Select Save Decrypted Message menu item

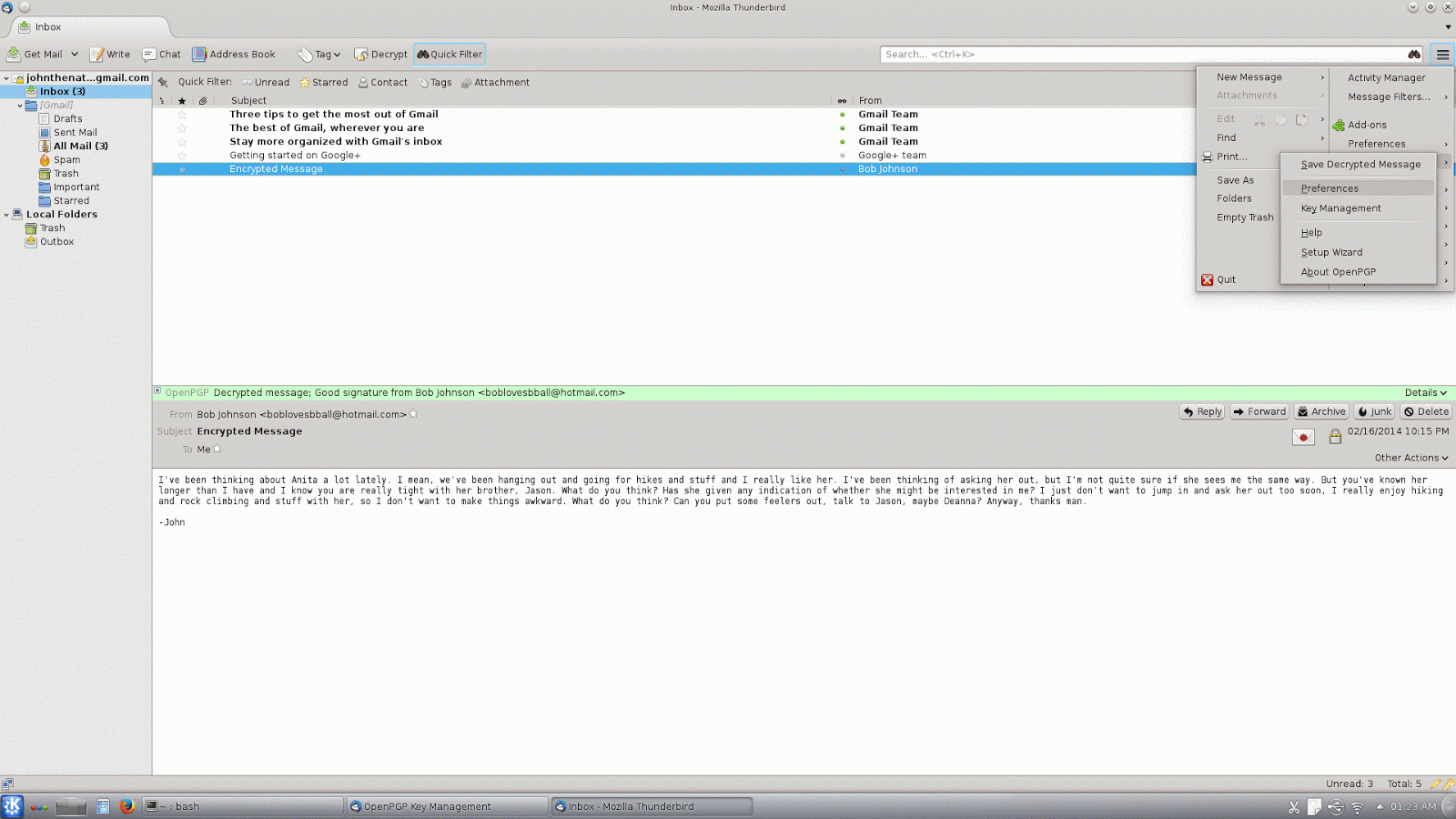point(1359,165)
